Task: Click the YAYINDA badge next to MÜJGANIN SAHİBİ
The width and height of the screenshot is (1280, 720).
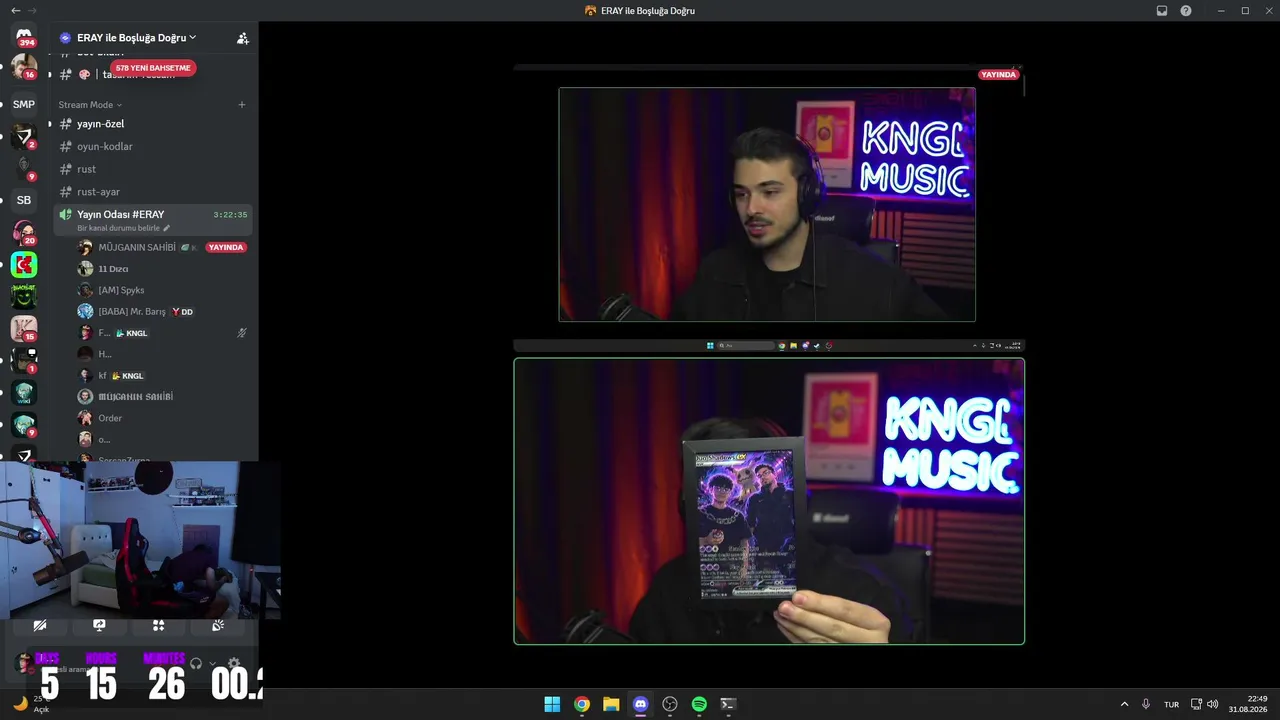Action: 226,247
